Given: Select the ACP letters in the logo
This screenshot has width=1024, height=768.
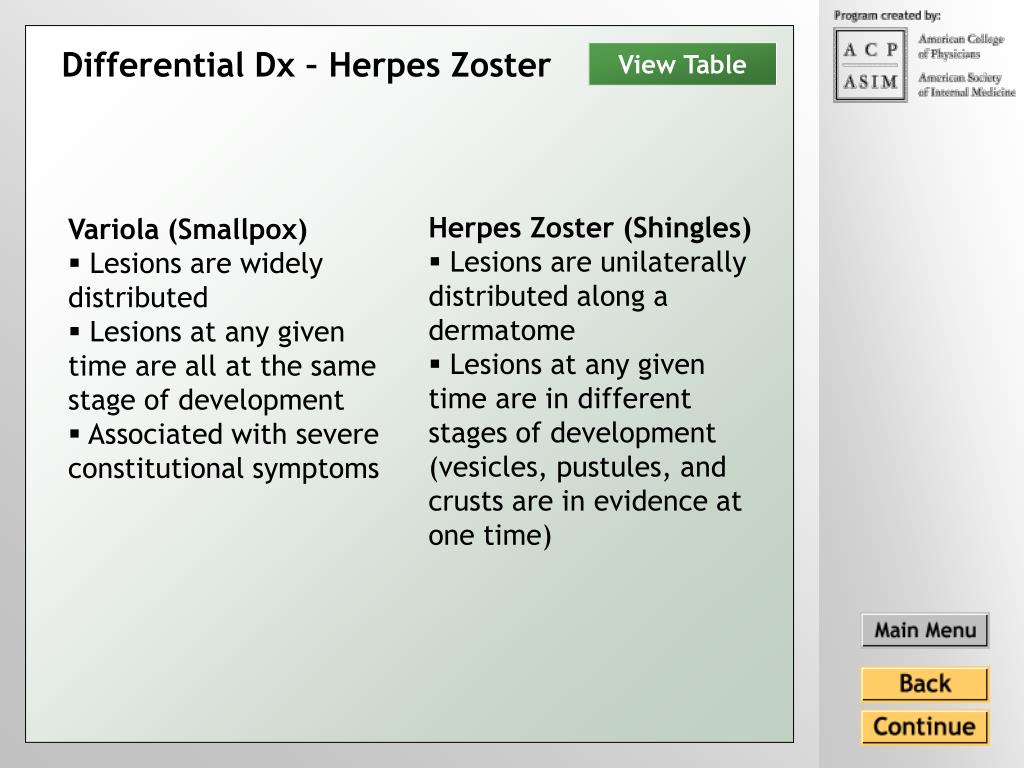Looking at the screenshot, I should point(871,50).
